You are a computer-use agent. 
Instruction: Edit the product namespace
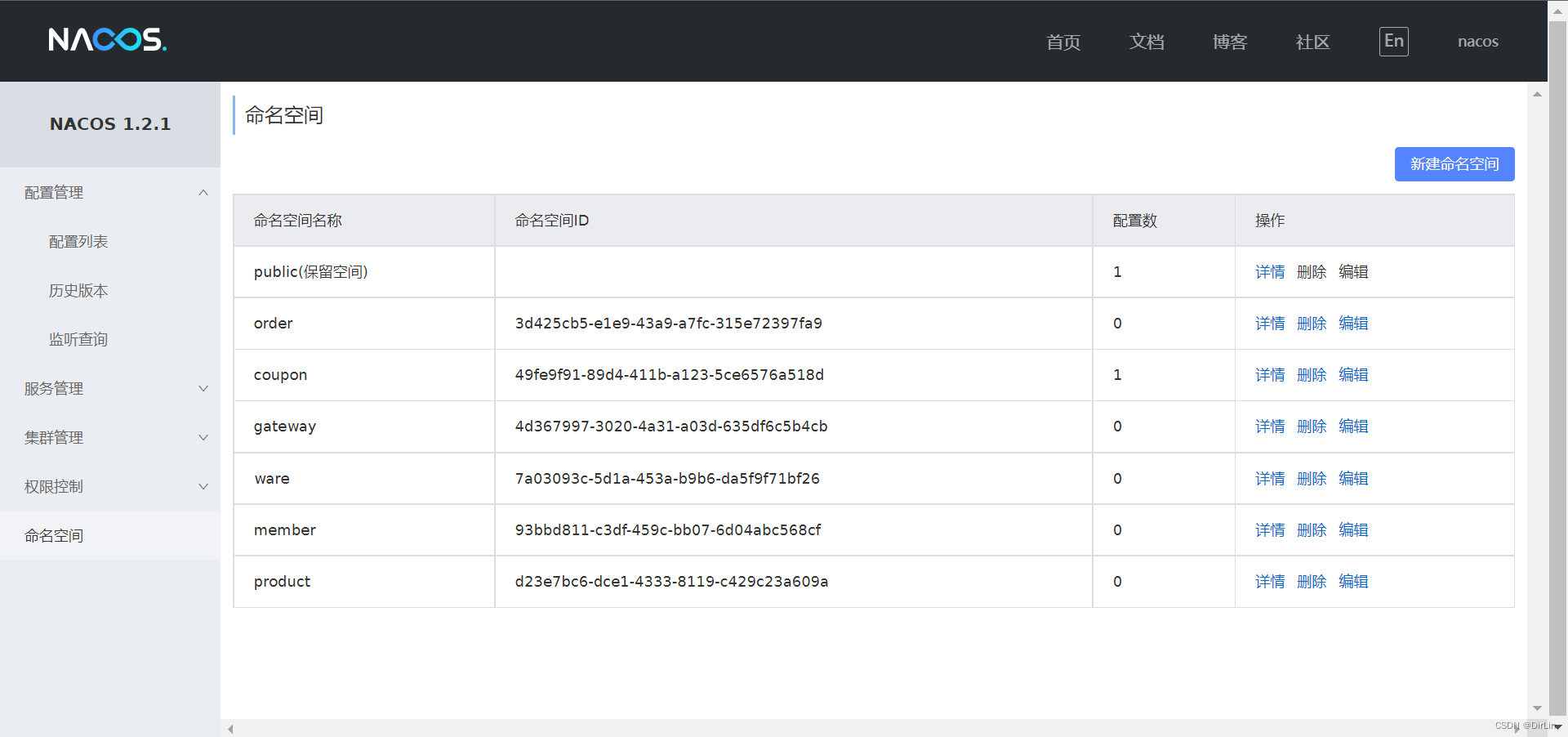1353,582
